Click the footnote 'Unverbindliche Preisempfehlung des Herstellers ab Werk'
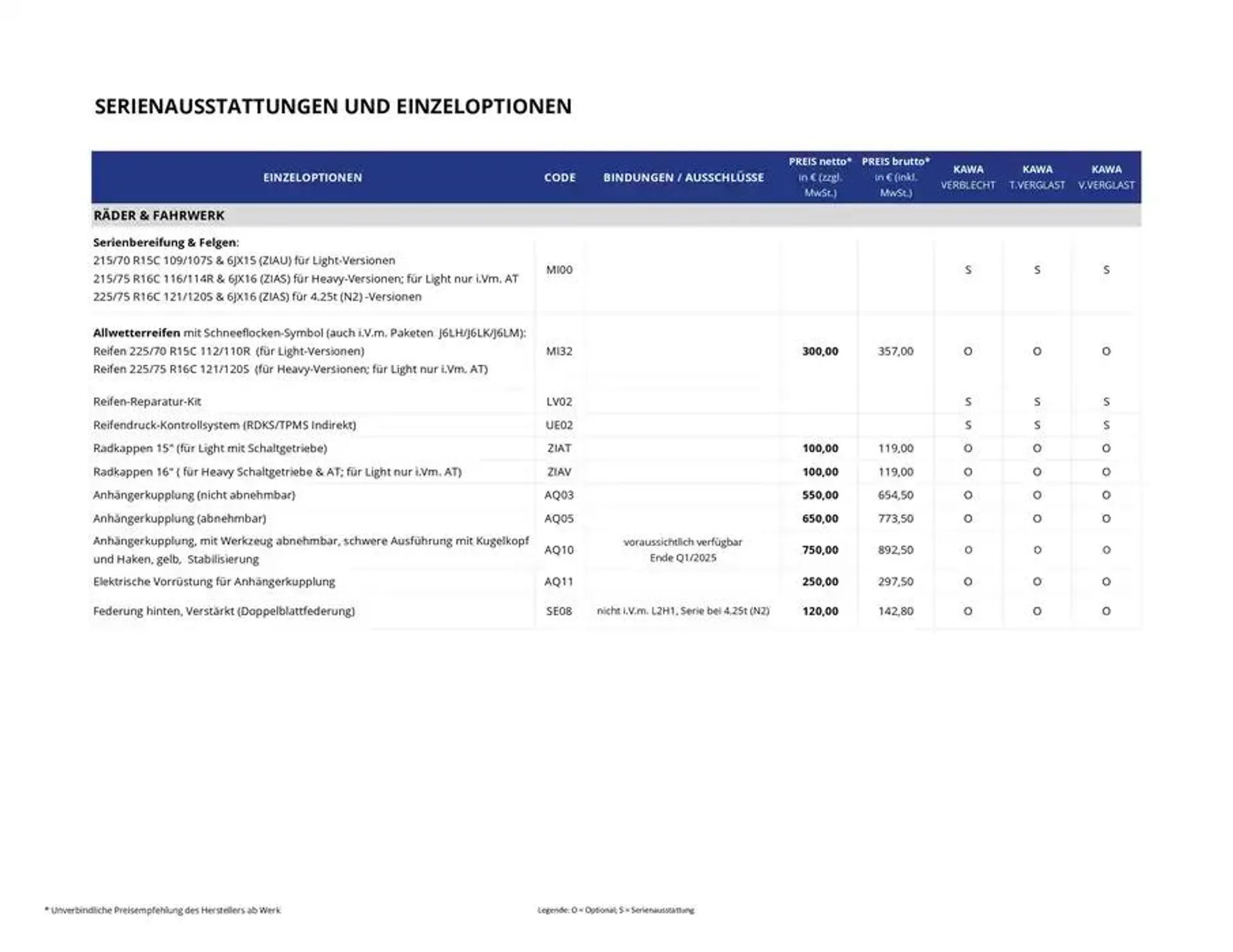1233x952 pixels. coord(162,910)
